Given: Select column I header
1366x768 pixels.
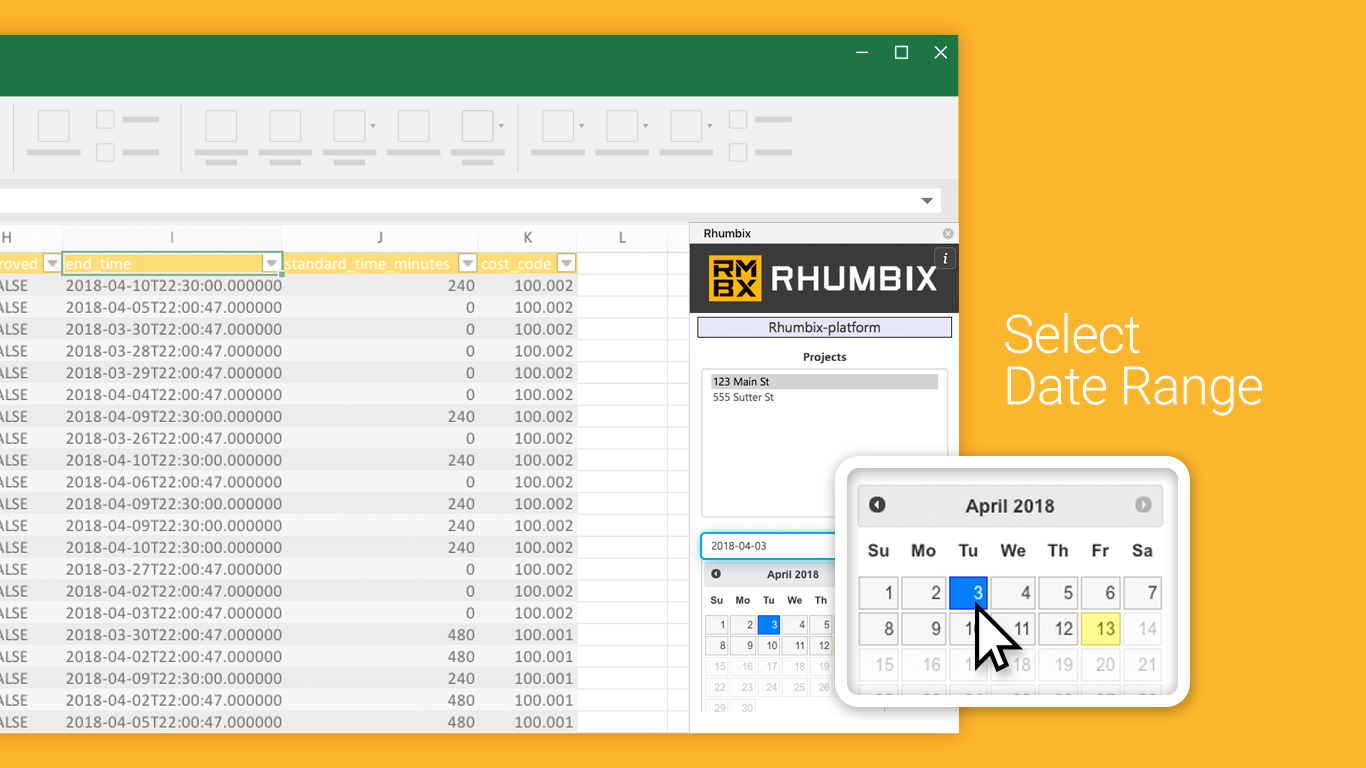Looking at the screenshot, I should point(172,238).
